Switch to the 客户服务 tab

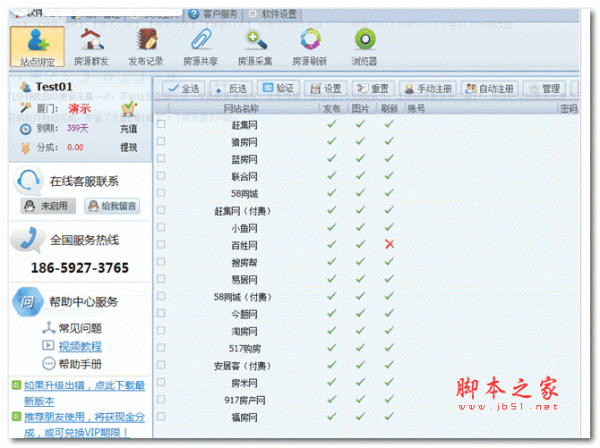coord(213,15)
